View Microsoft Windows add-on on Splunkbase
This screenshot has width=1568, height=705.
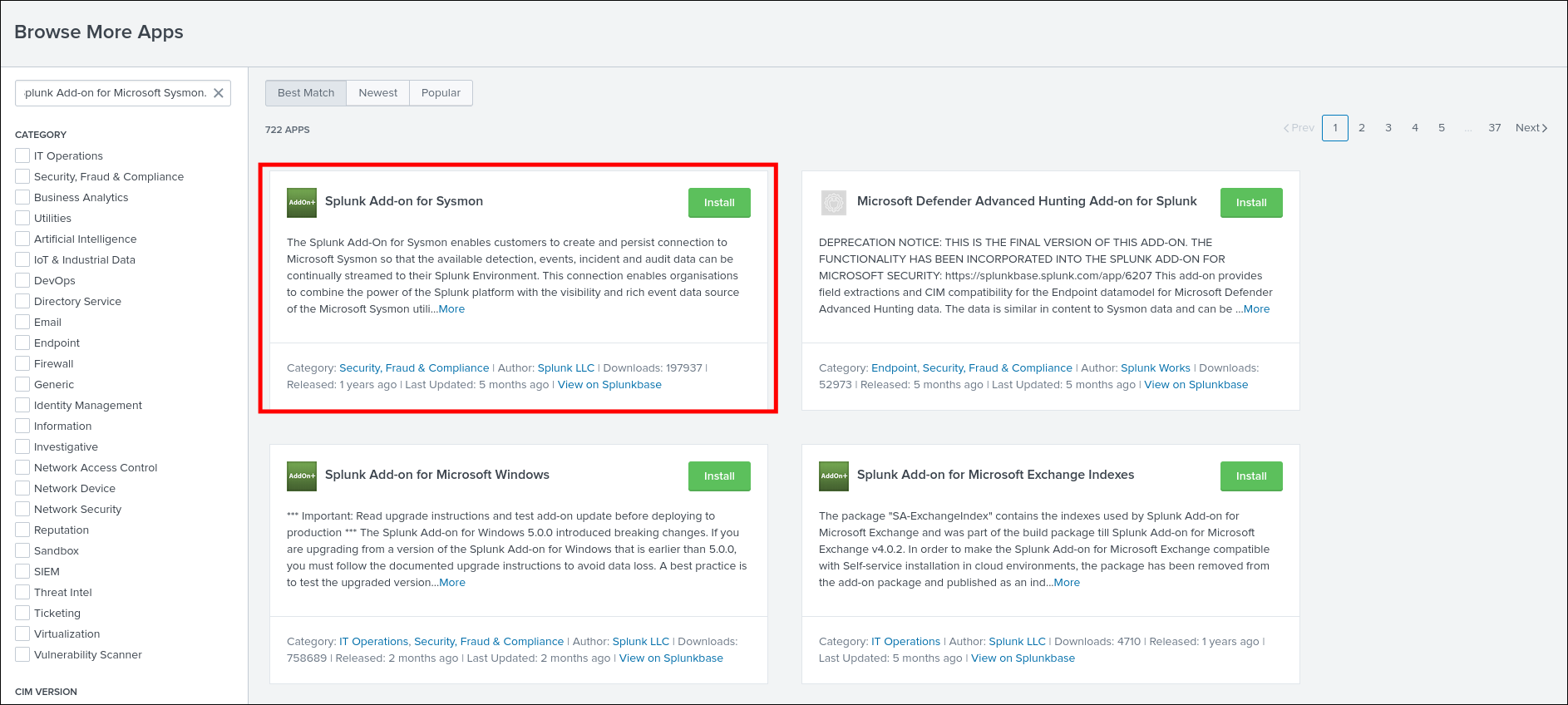pos(671,658)
